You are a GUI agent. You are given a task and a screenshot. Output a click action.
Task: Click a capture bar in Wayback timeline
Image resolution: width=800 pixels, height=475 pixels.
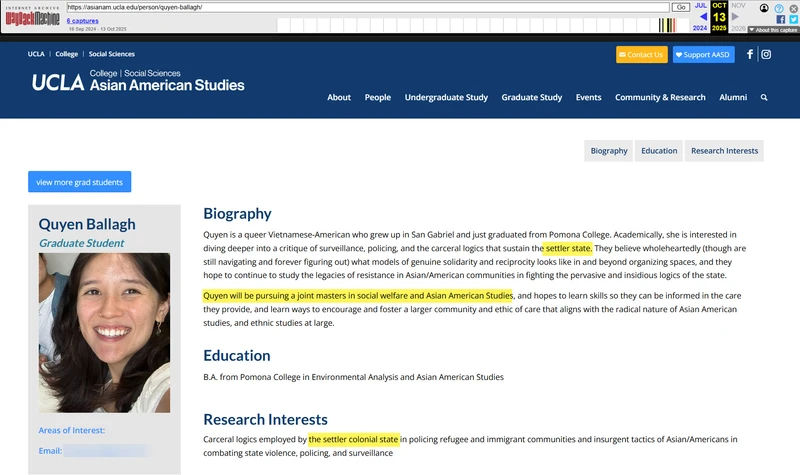(x=667, y=24)
